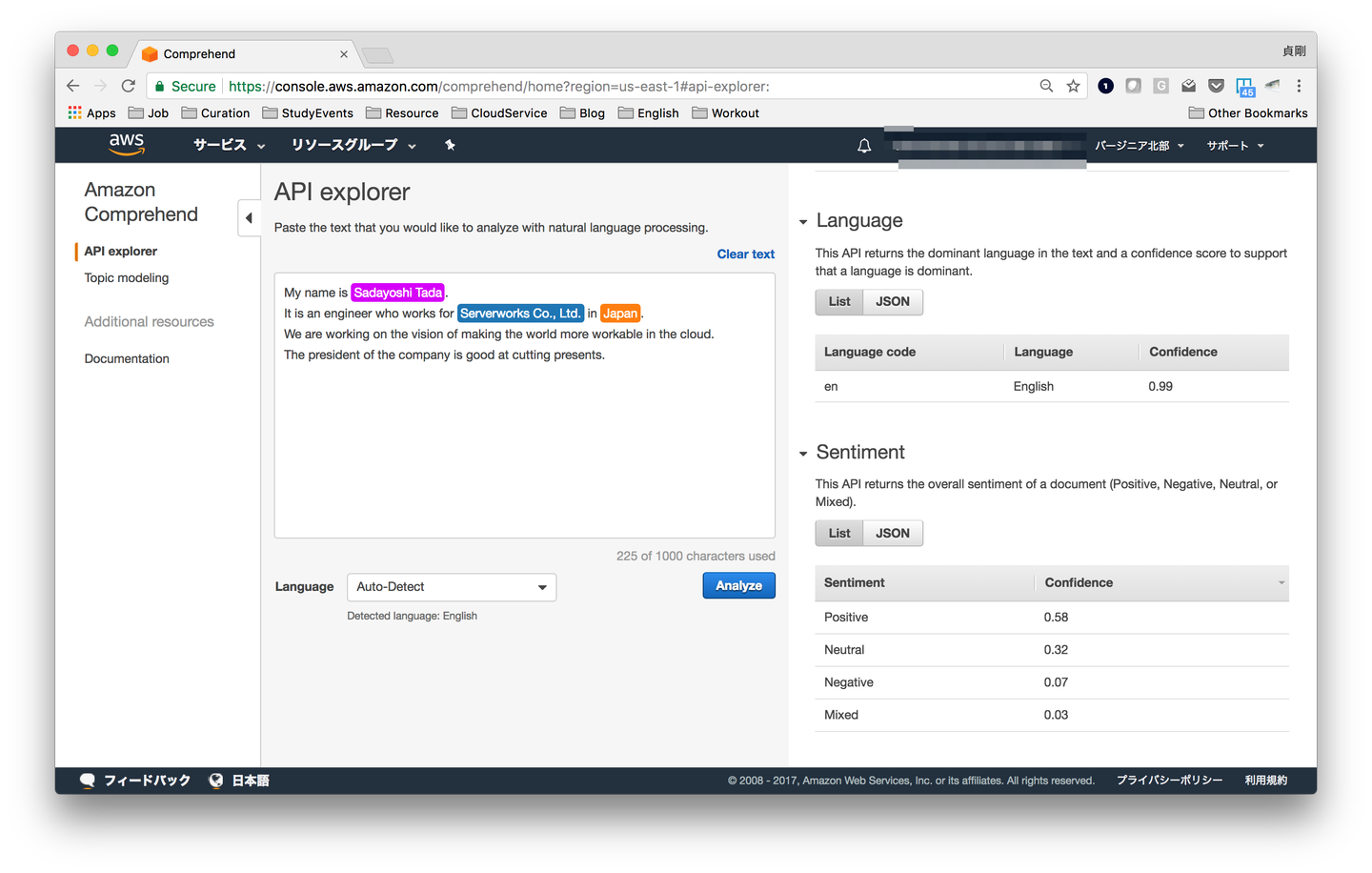Bookmark this page with the star icon
This screenshot has height=873, width=1372.
click(x=1074, y=86)
